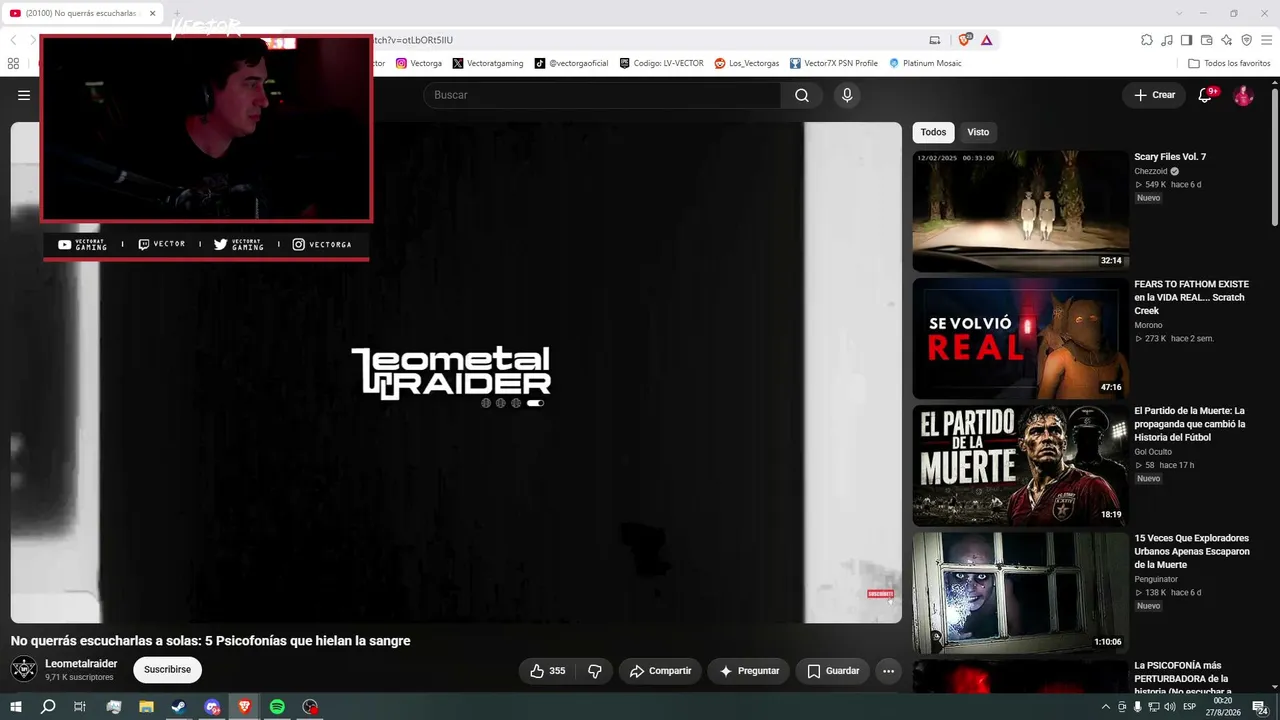Open YouTube notifications bell
This screenshot has width=1280, height=720.
pyautogui.click(x=1207, y=95)
